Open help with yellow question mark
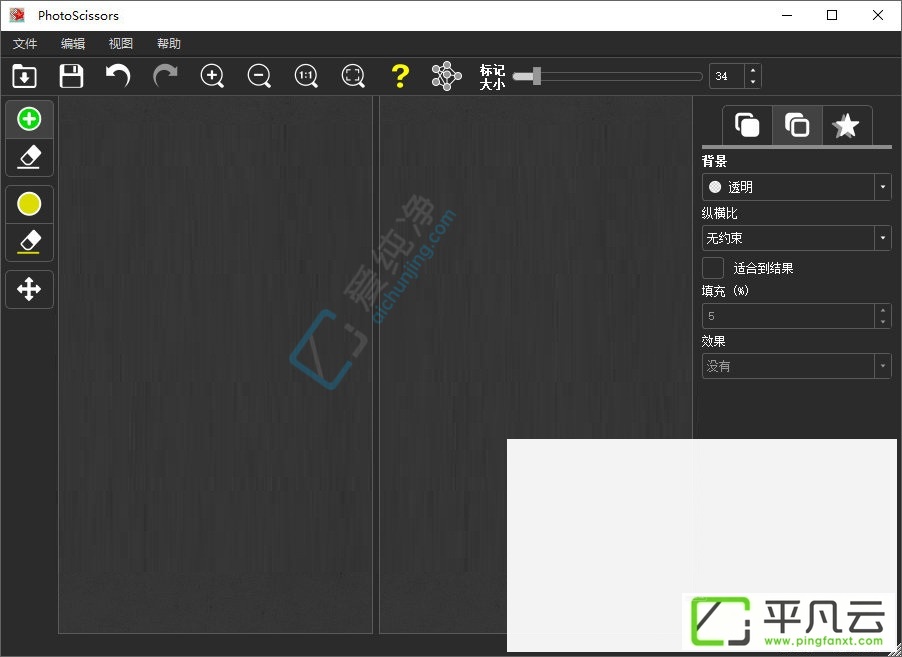The height and width of the screenshot is (657, 902). [x=400, y=76]
